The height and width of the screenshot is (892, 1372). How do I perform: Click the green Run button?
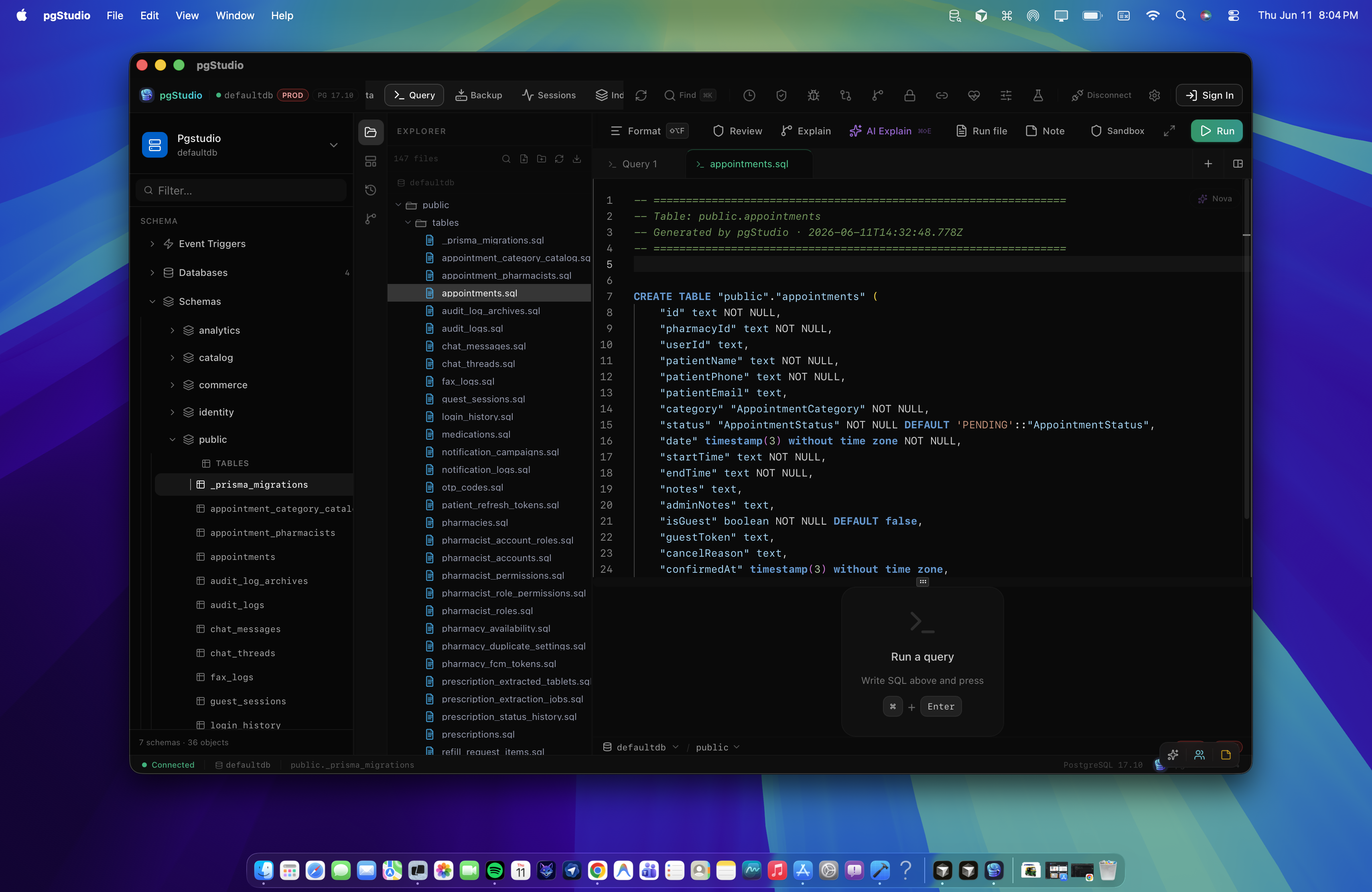[x=1217, y=131]
